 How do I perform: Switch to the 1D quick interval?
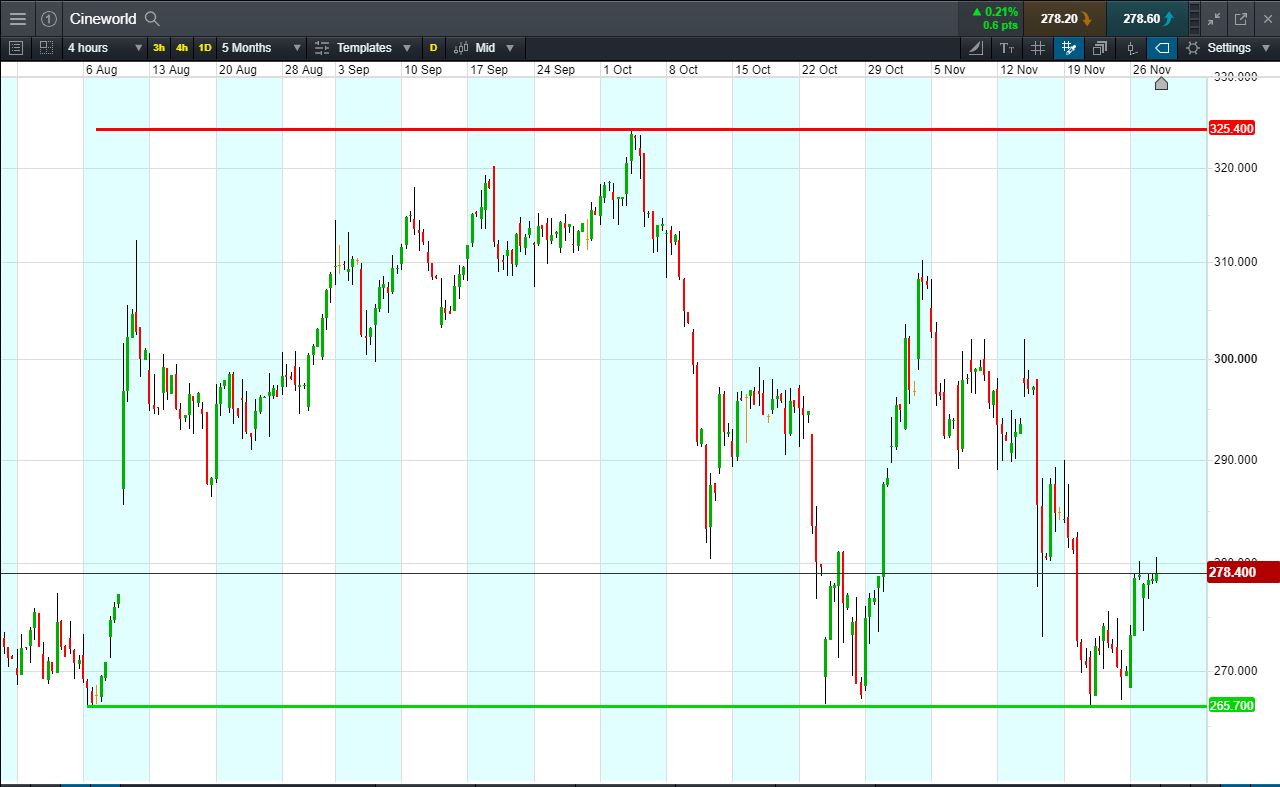(204, 47)
